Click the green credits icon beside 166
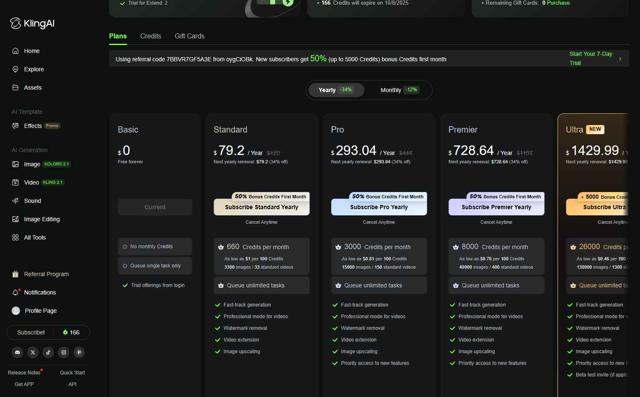This screenshot has width=640, height=397. click(65, 333)
